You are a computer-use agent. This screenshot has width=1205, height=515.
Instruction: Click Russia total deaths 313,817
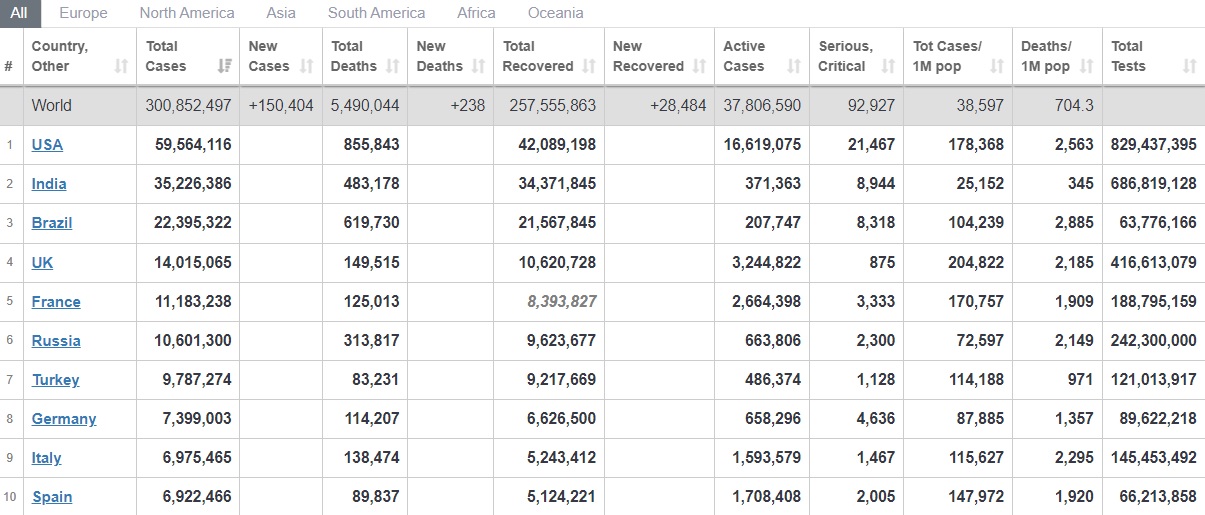(370, 340)
